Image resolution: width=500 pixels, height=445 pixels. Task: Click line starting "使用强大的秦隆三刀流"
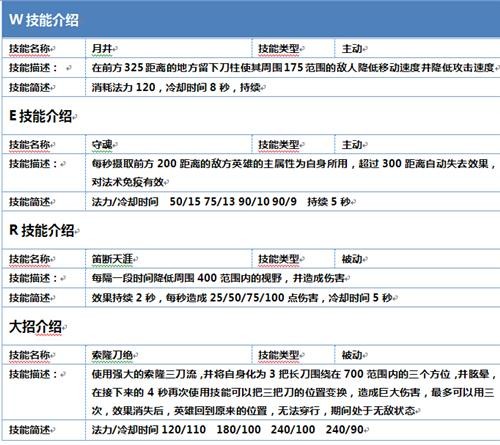293,374
